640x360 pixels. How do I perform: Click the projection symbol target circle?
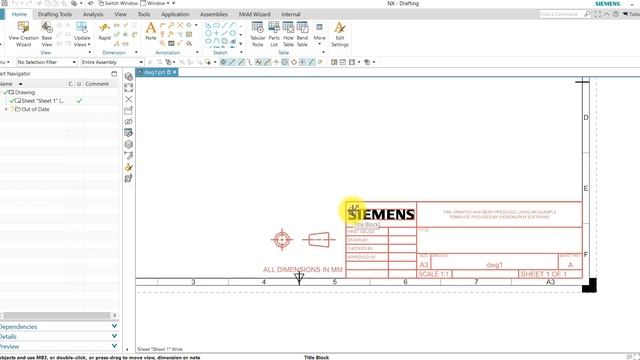(x=282, y=240)
